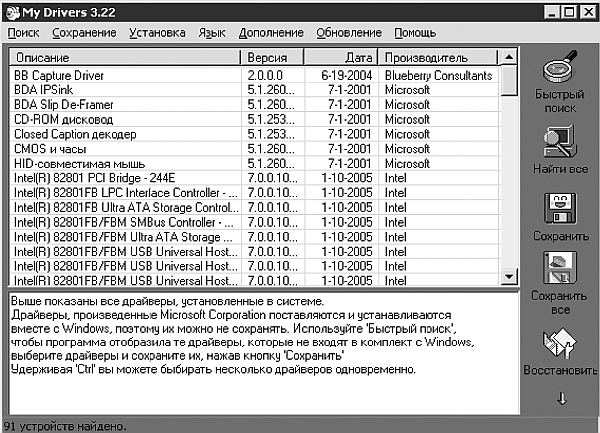Image resolution: width=600 pixels, height=433 pixels.
Task: Open the Поиск menu
Action: tap(23, 33)
